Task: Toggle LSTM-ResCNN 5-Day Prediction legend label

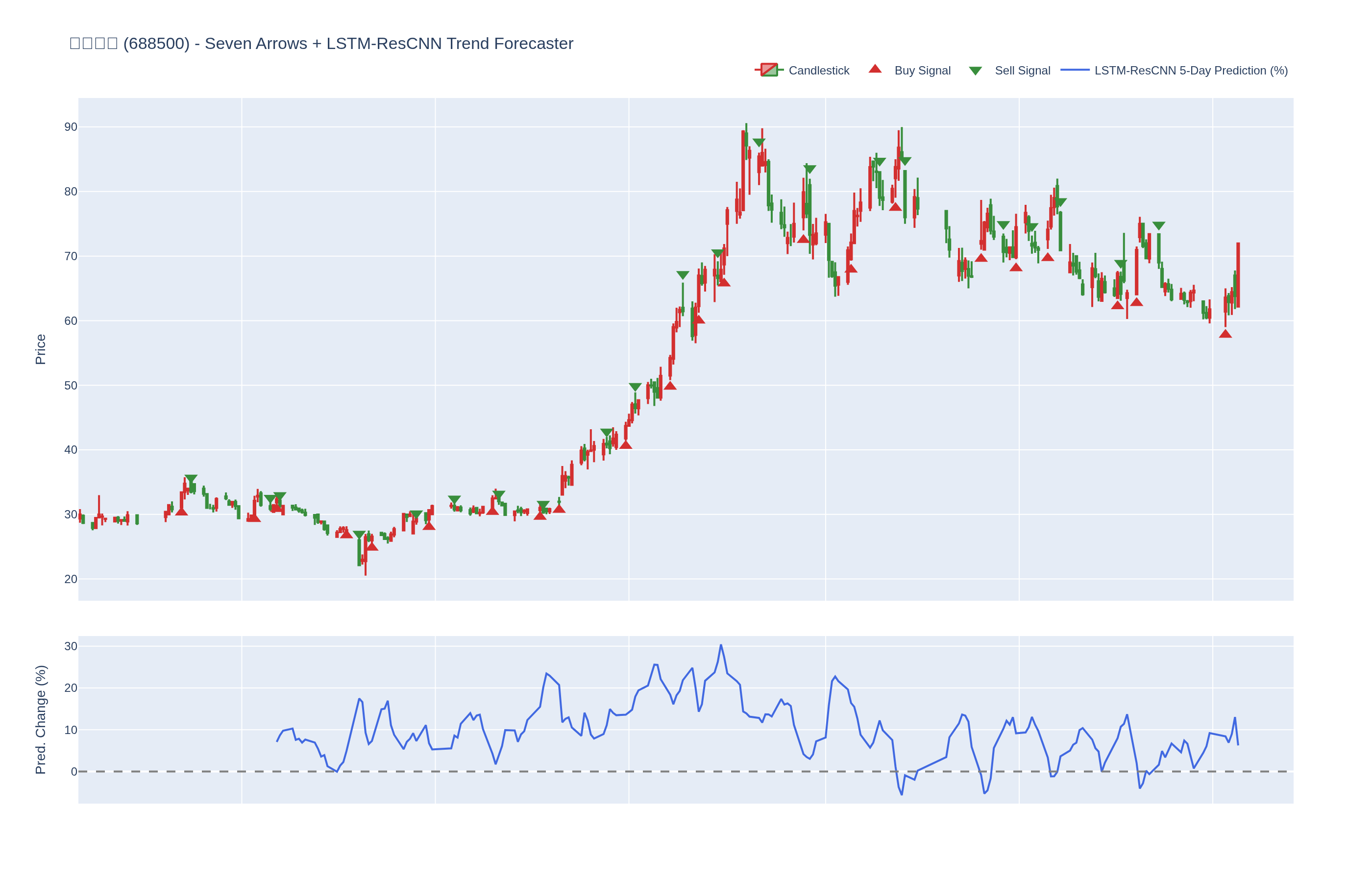Action: pos(1191,71)
